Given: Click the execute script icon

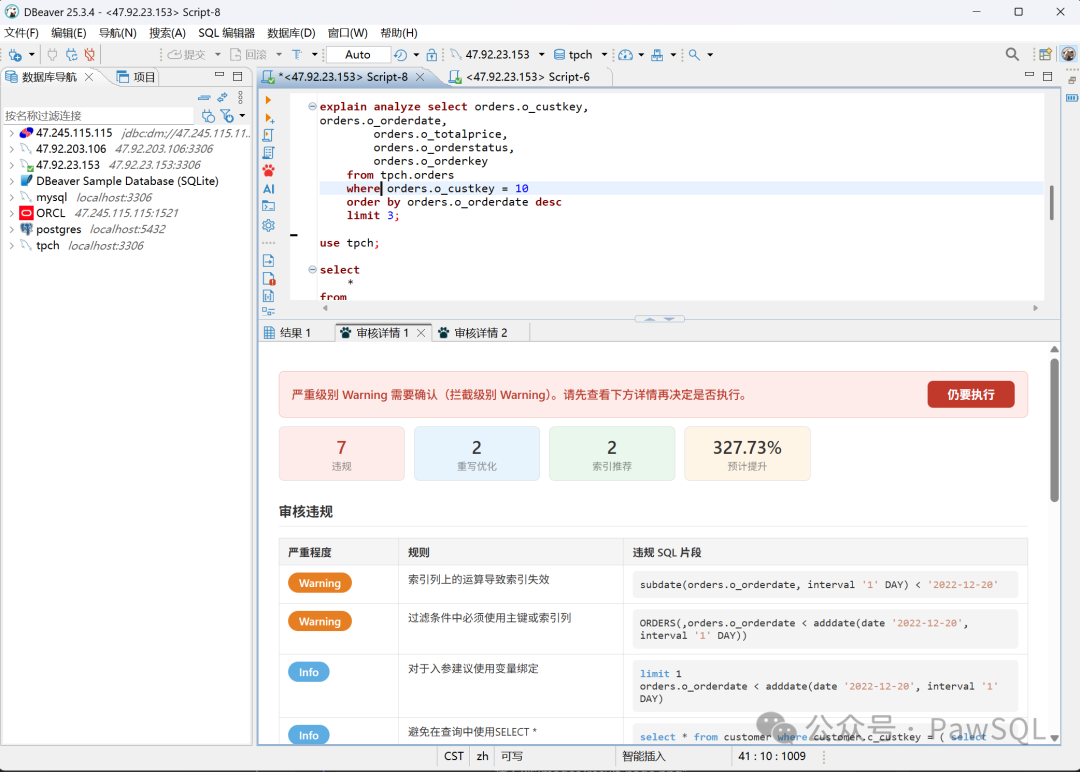Looking at the screenshot, I should pyautogui.click(x=269, y=135).
